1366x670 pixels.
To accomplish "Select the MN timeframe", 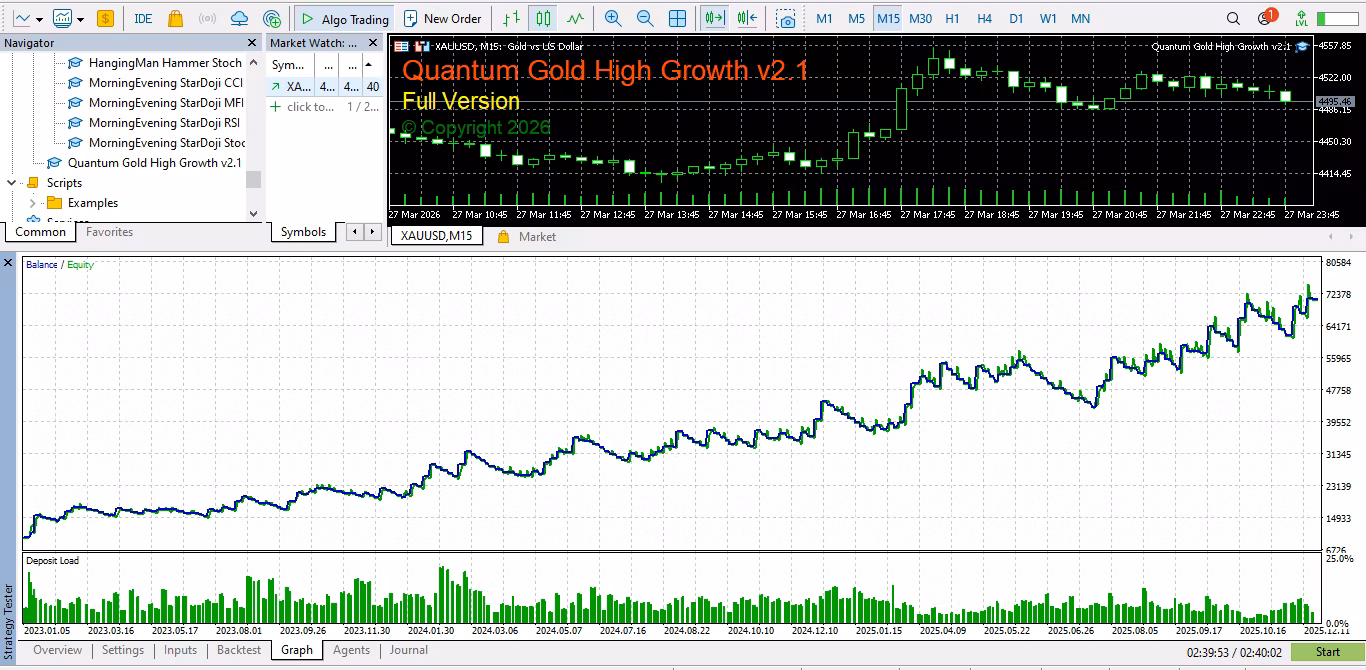I will coord(1080,18).
